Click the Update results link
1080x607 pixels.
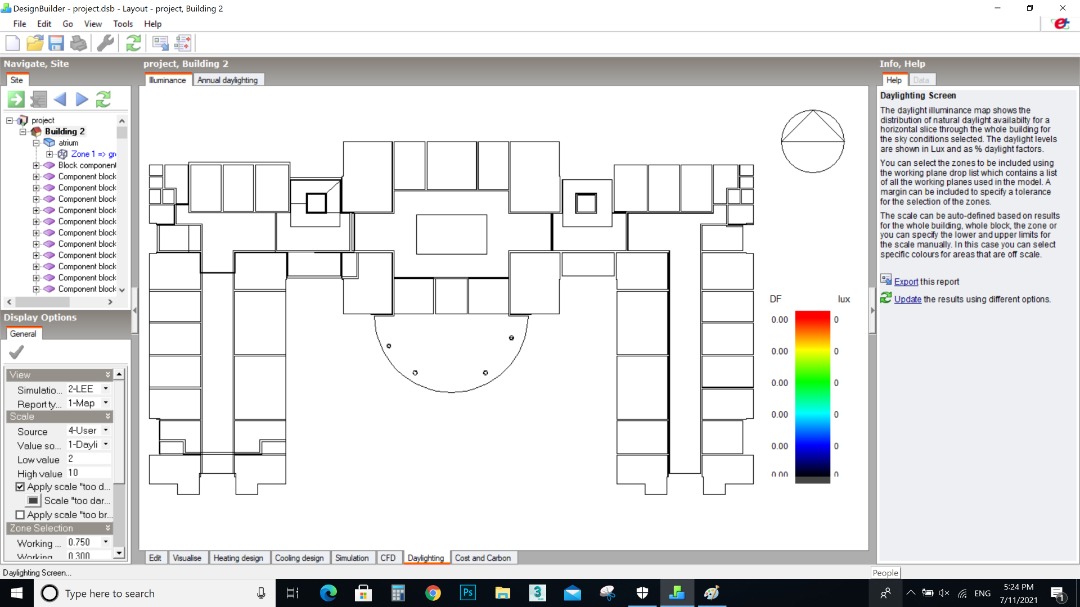tap(907, 299)
